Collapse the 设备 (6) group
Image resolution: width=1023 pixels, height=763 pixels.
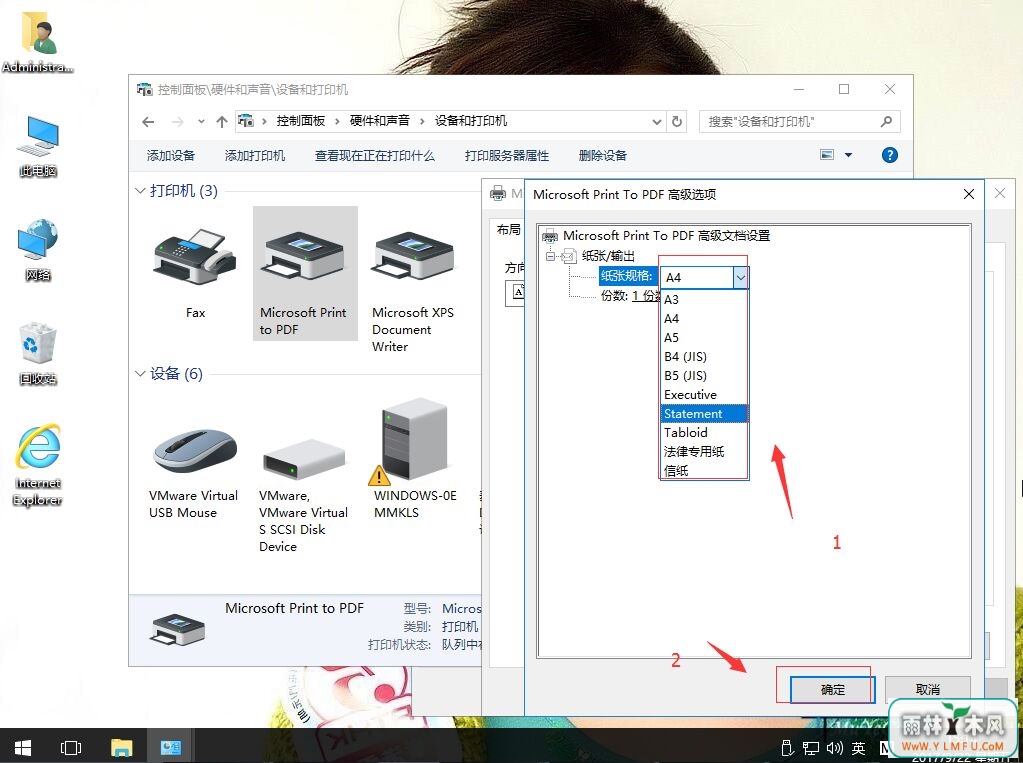pyautogui.click(x=140, y=373)
